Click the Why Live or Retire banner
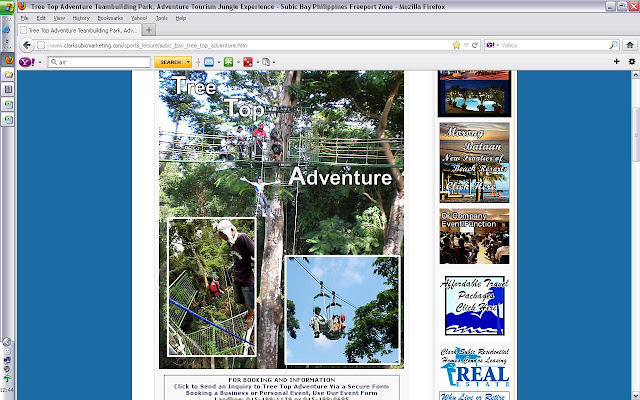This screenshot has height=400, width=640. tap(474, 396)
